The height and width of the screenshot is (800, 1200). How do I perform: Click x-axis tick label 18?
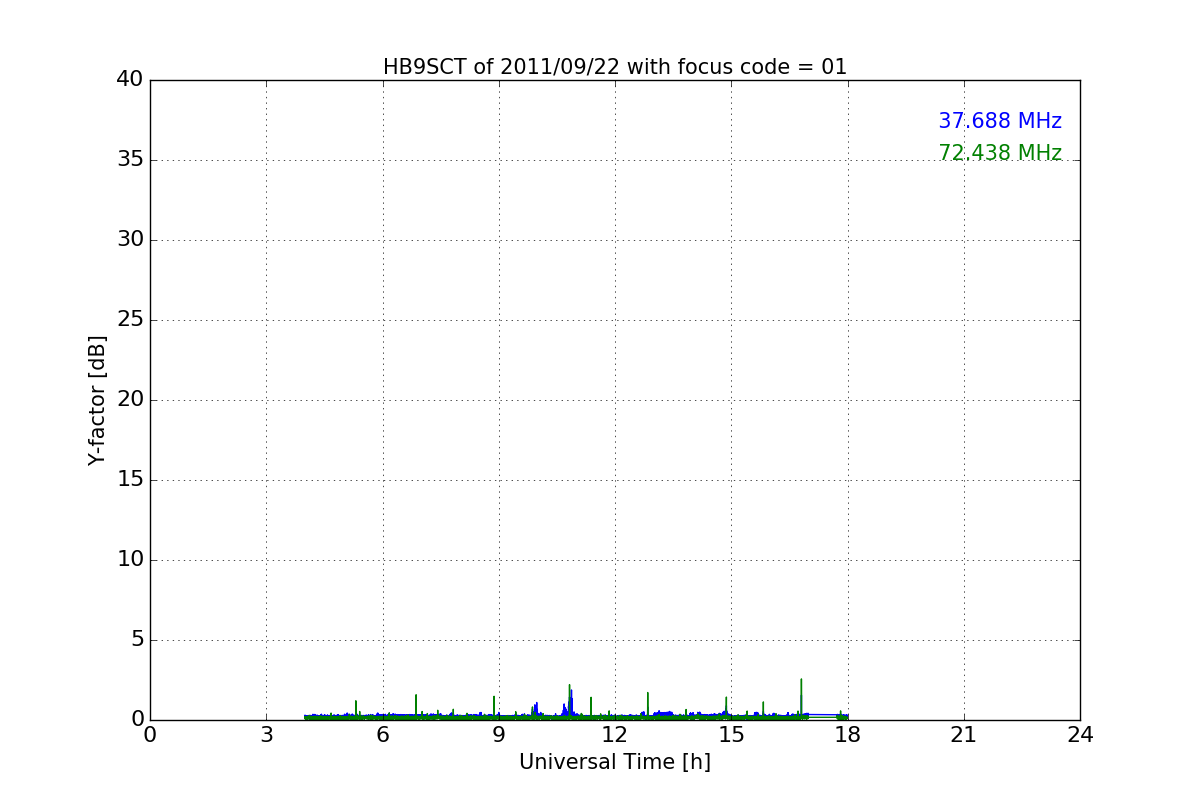[848, 735]
